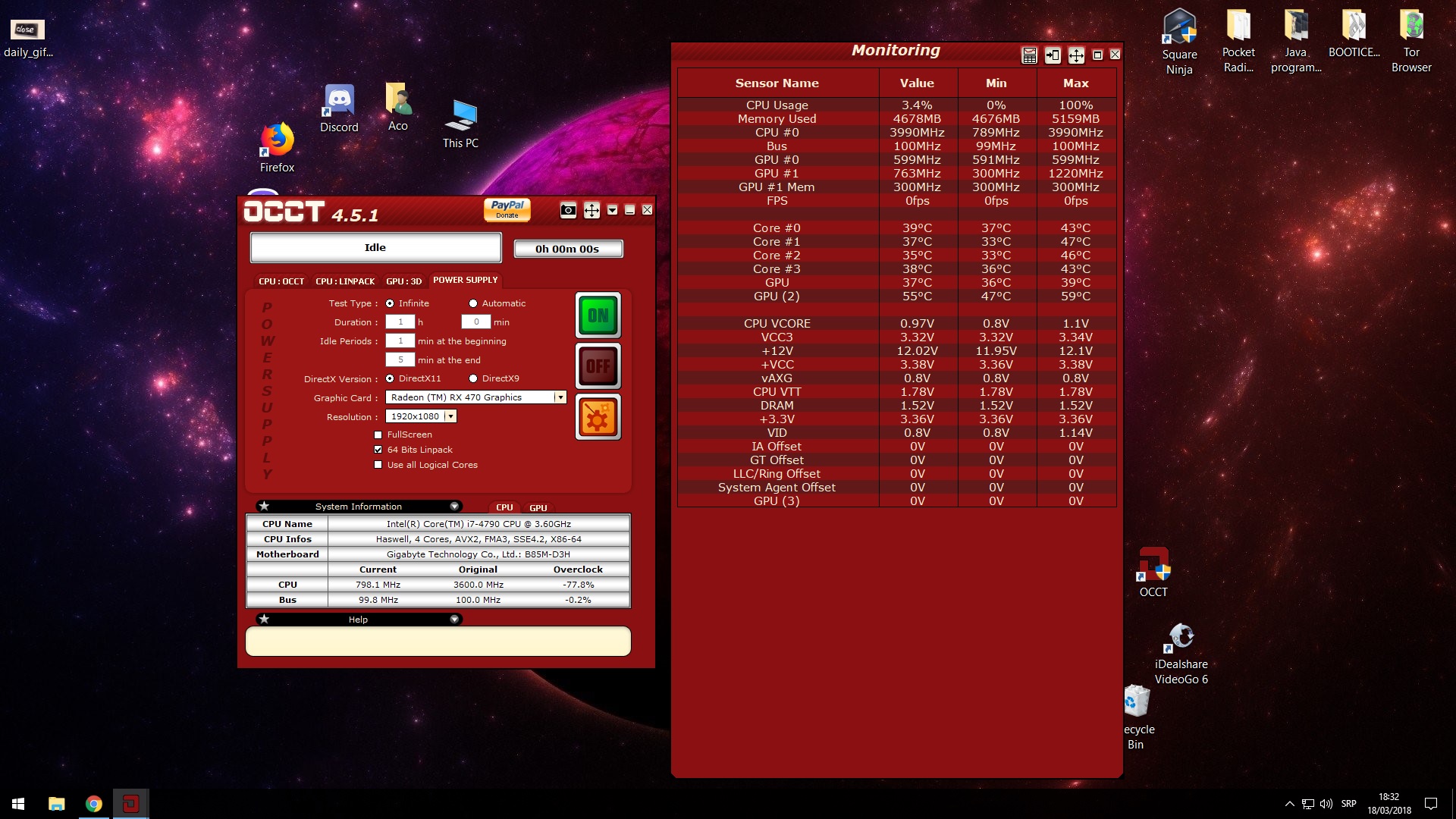1456x819 pixels.
Task: Open the OCCT desktop shortcut
Action: [1153, 573]
